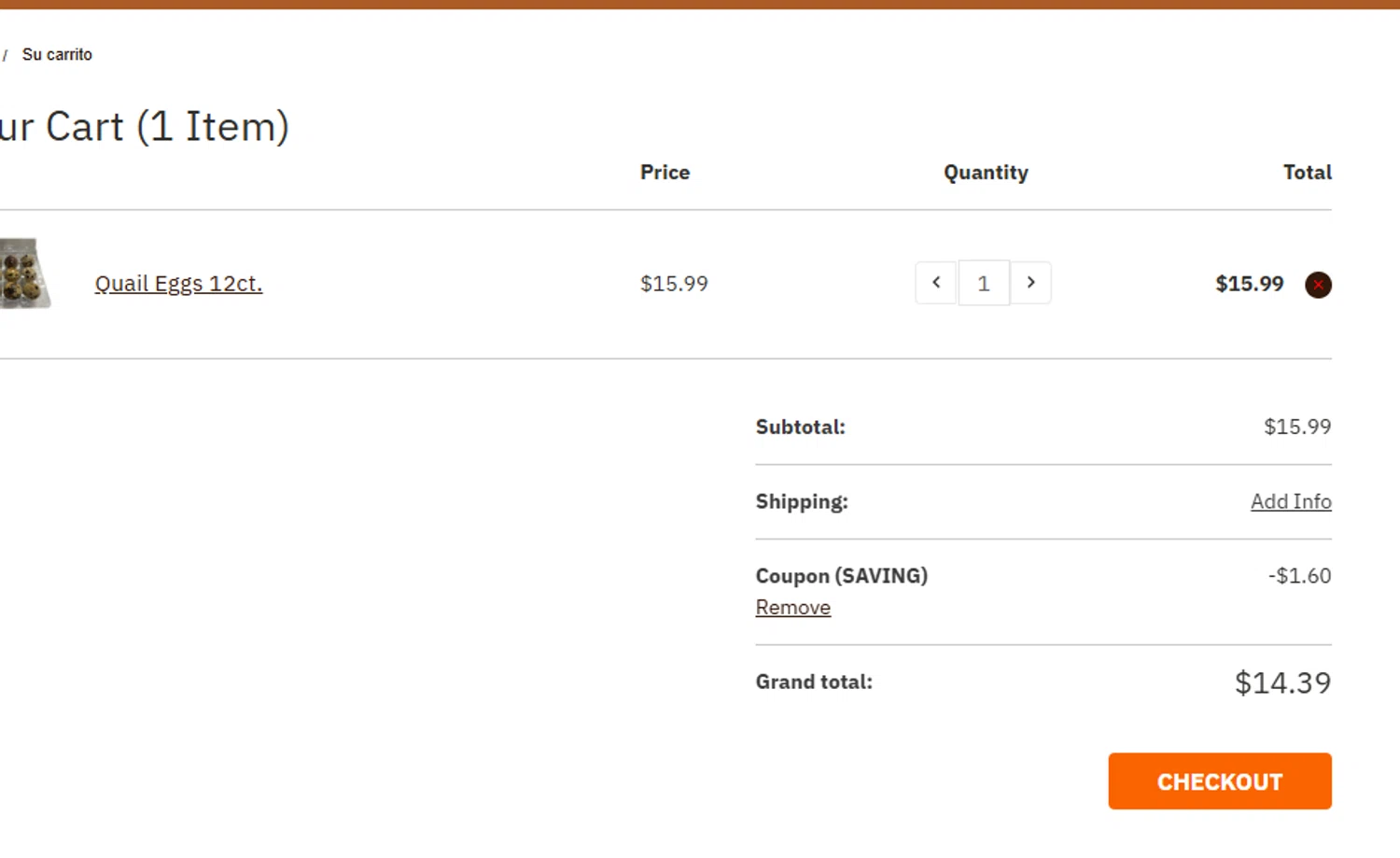Select the Subtotal amount $15.99

pos(1297,427)
